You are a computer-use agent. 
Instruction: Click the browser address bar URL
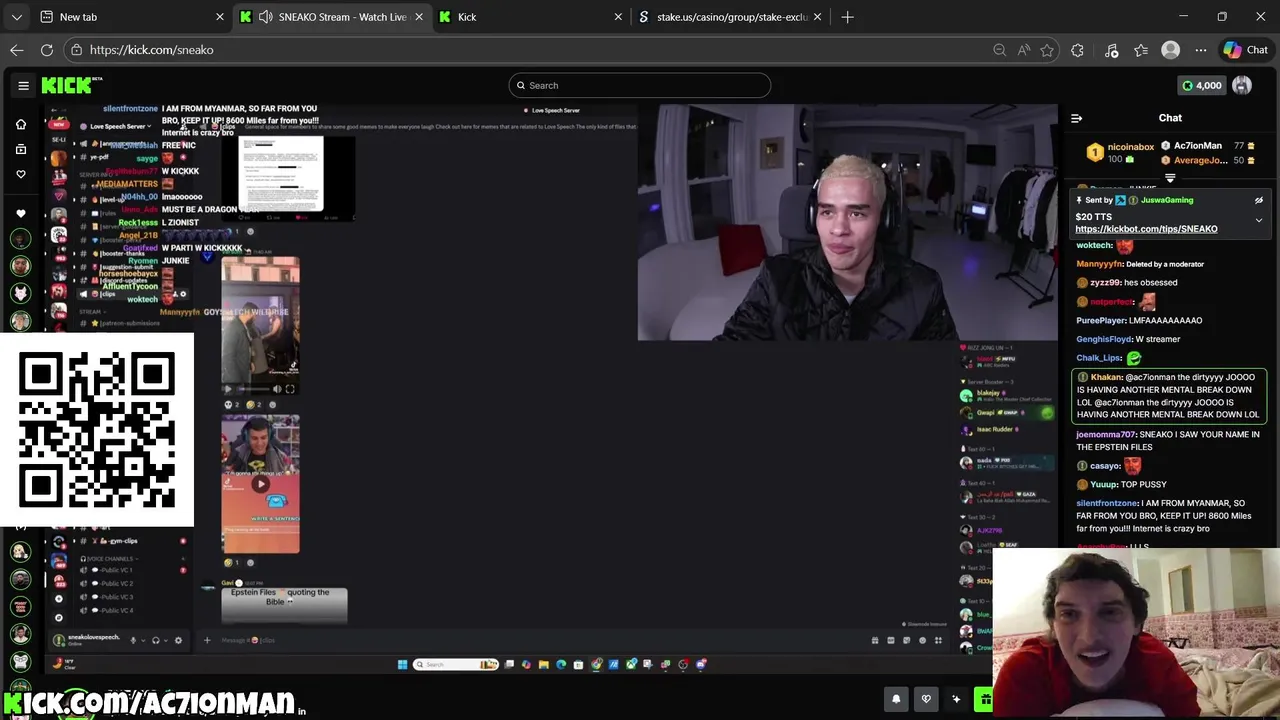(x=151, y=50)
